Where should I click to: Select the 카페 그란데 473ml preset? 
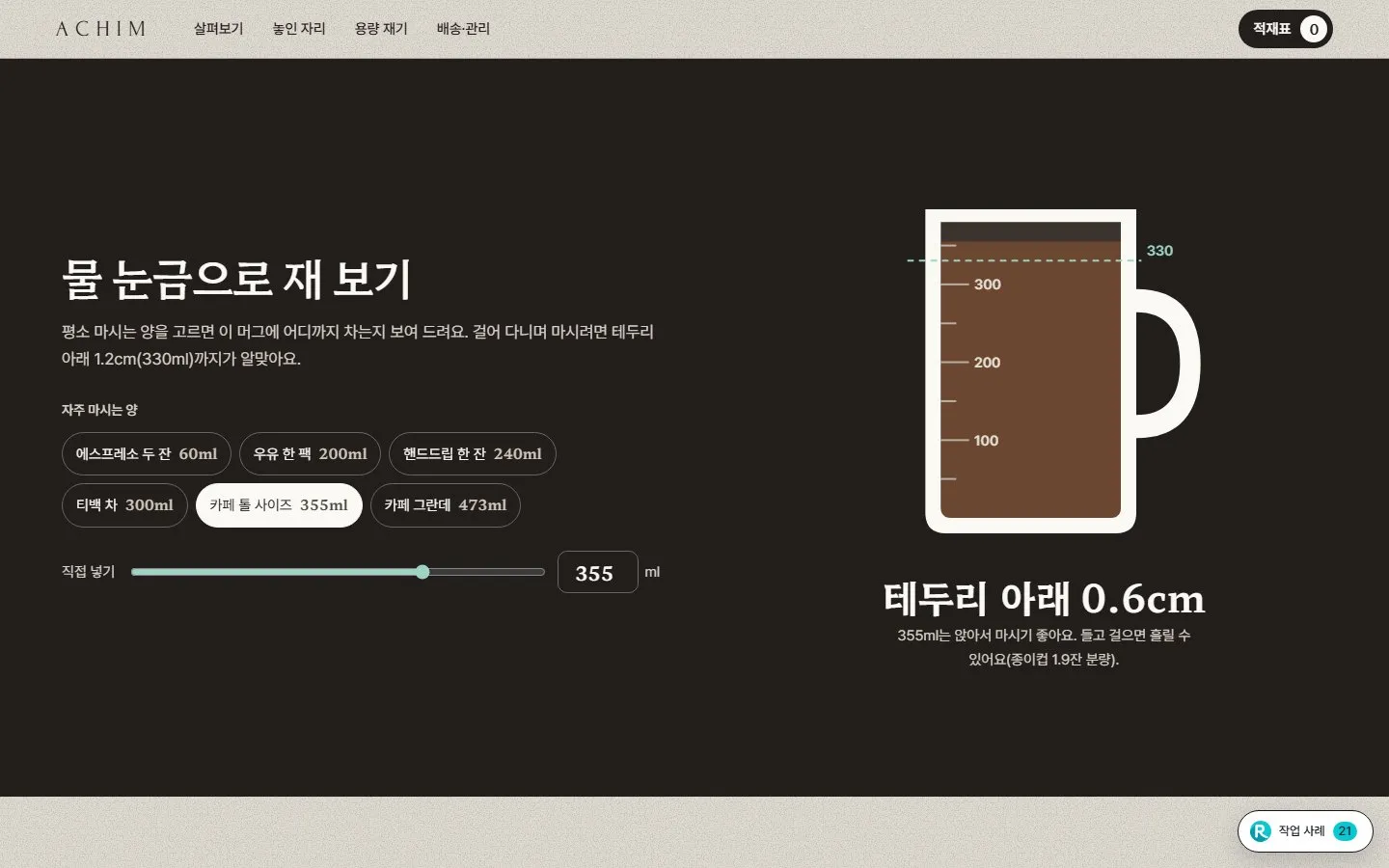click(x=446, y=505)
